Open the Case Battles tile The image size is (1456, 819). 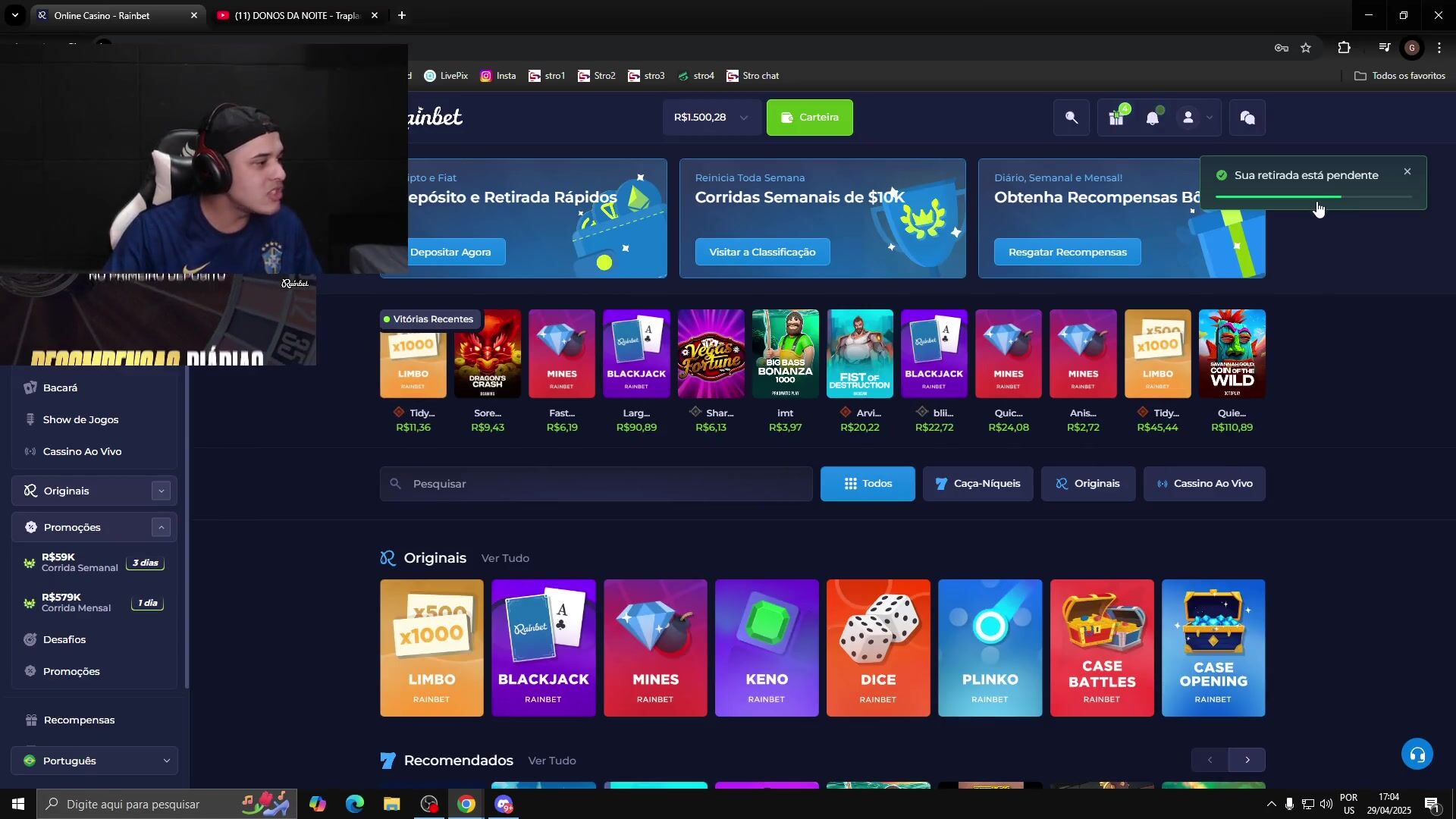1102,648
